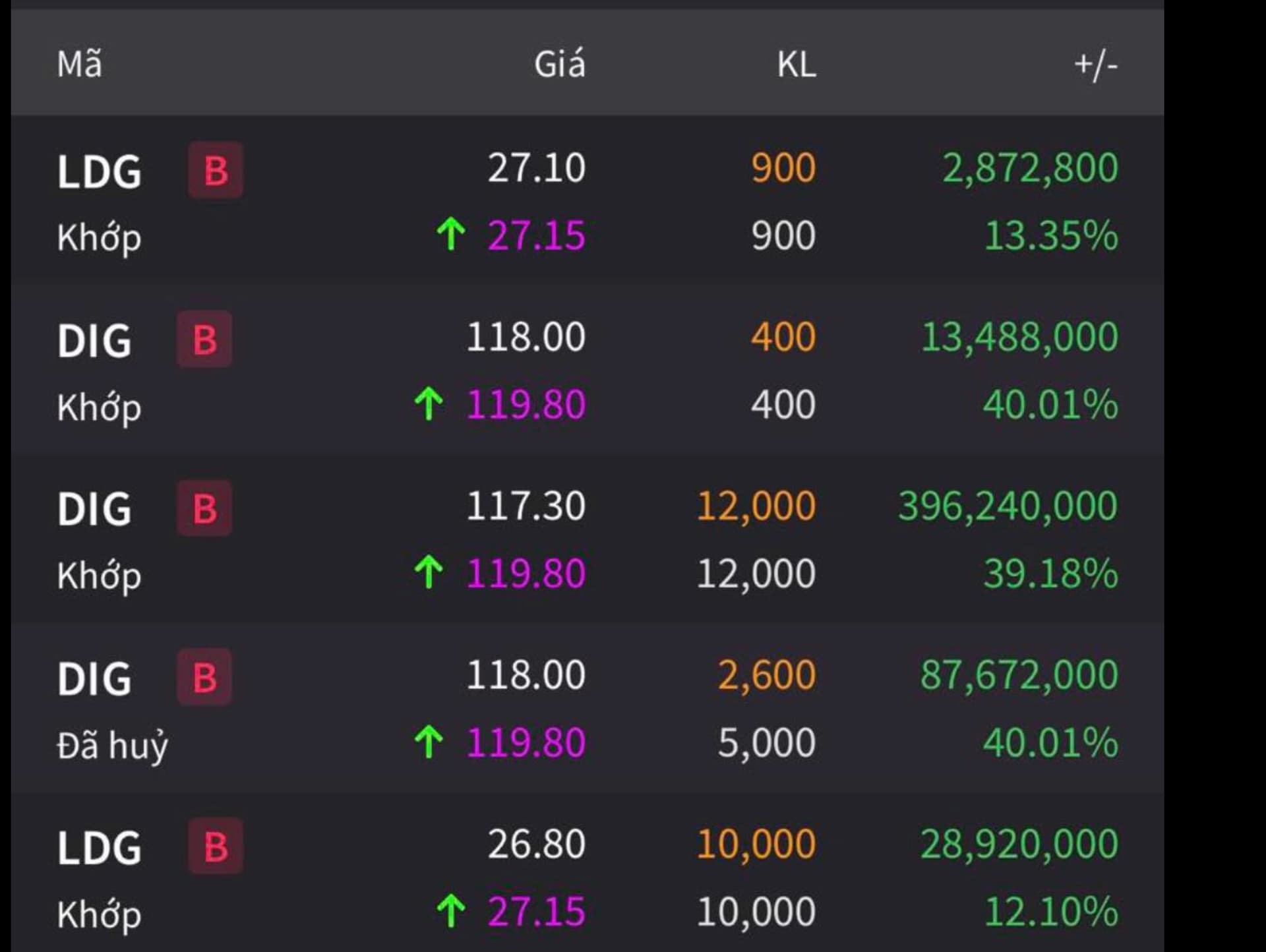This screenshot has height=952, width=1266.
Task: Click the green up arrow in the cancelled DIG order
Action: pos(429,742)
